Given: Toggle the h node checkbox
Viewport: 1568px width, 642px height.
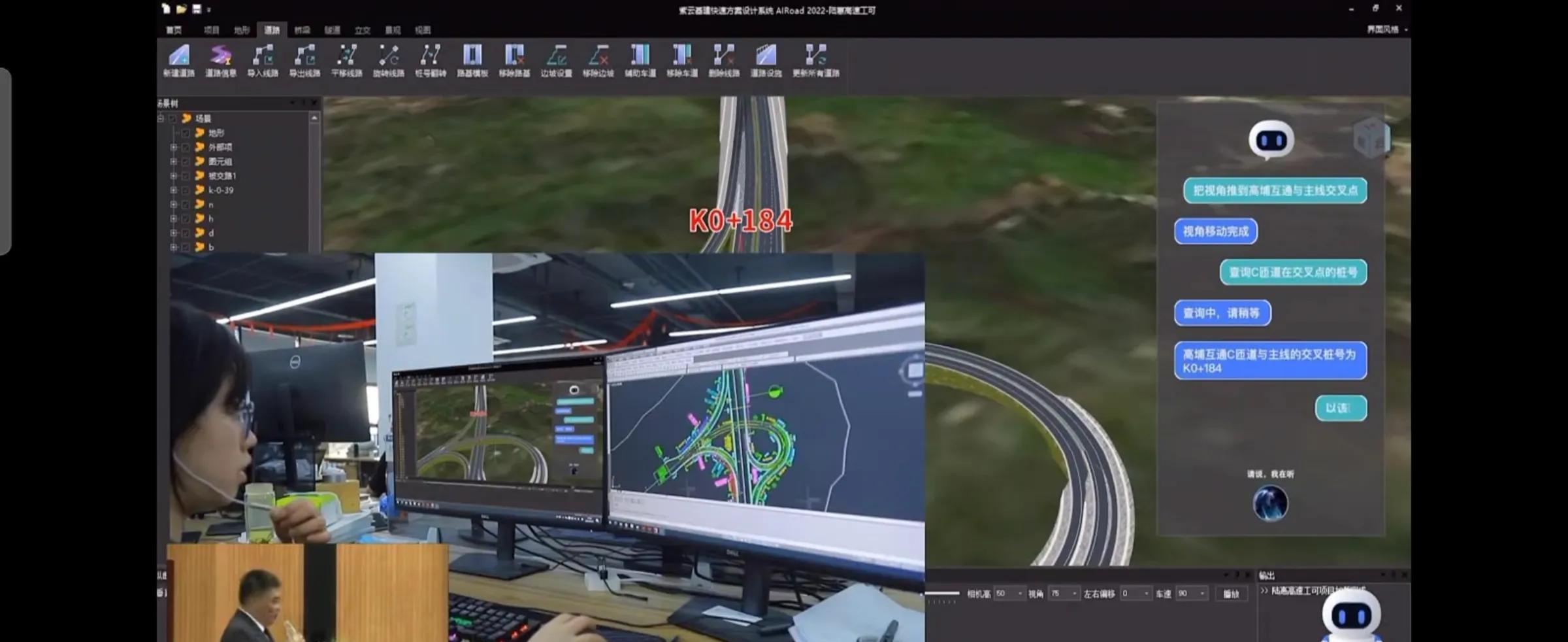Looking at the screenshot, I should [186, 218].
